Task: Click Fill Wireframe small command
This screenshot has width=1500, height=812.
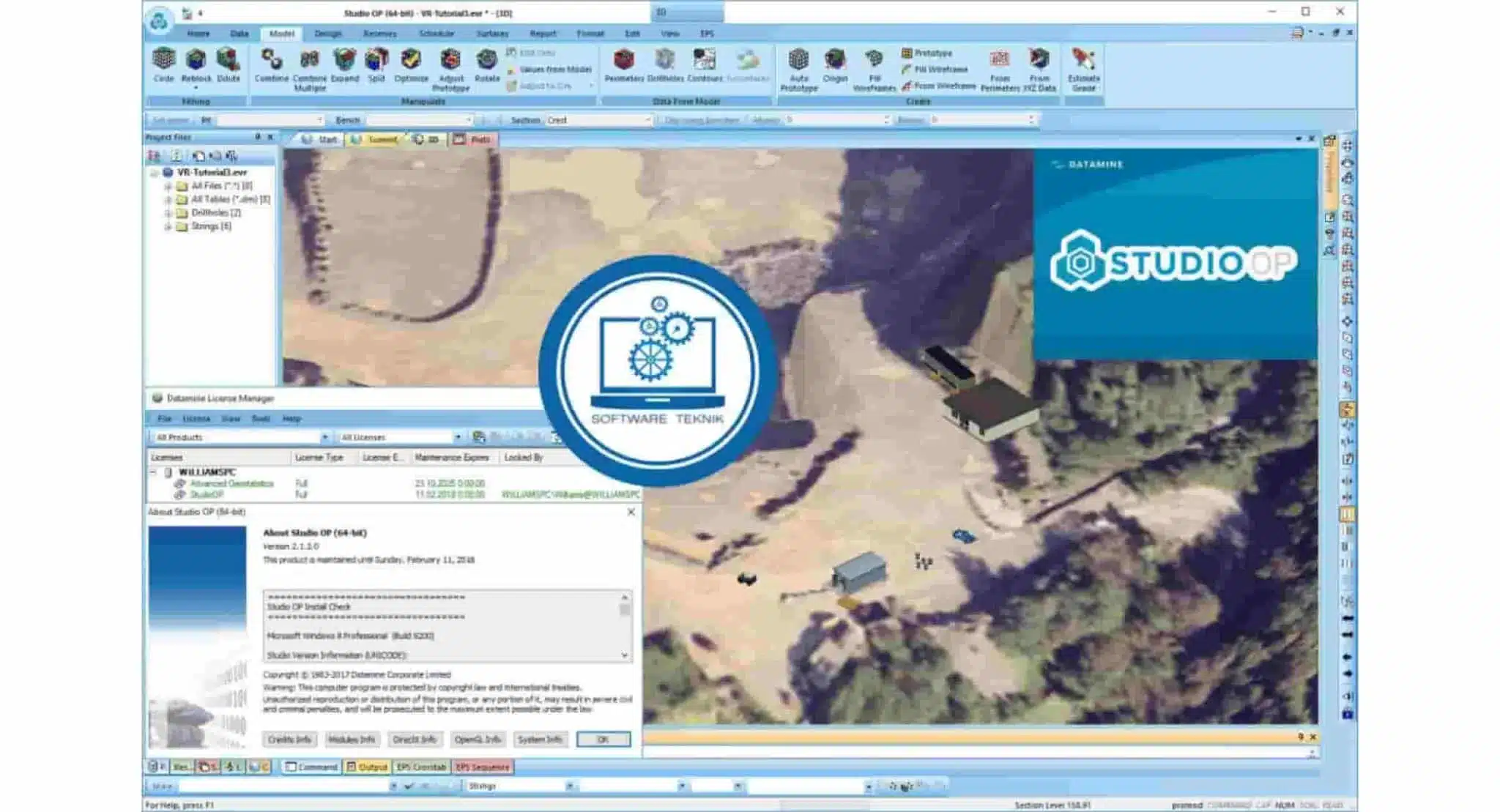Action: tap(935, 69)
